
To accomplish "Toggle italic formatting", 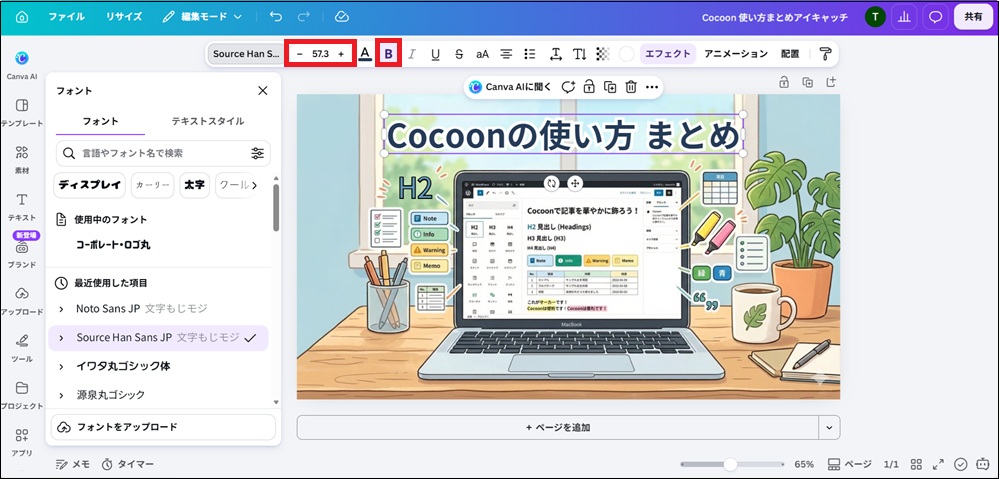I will tap(412, 54).
